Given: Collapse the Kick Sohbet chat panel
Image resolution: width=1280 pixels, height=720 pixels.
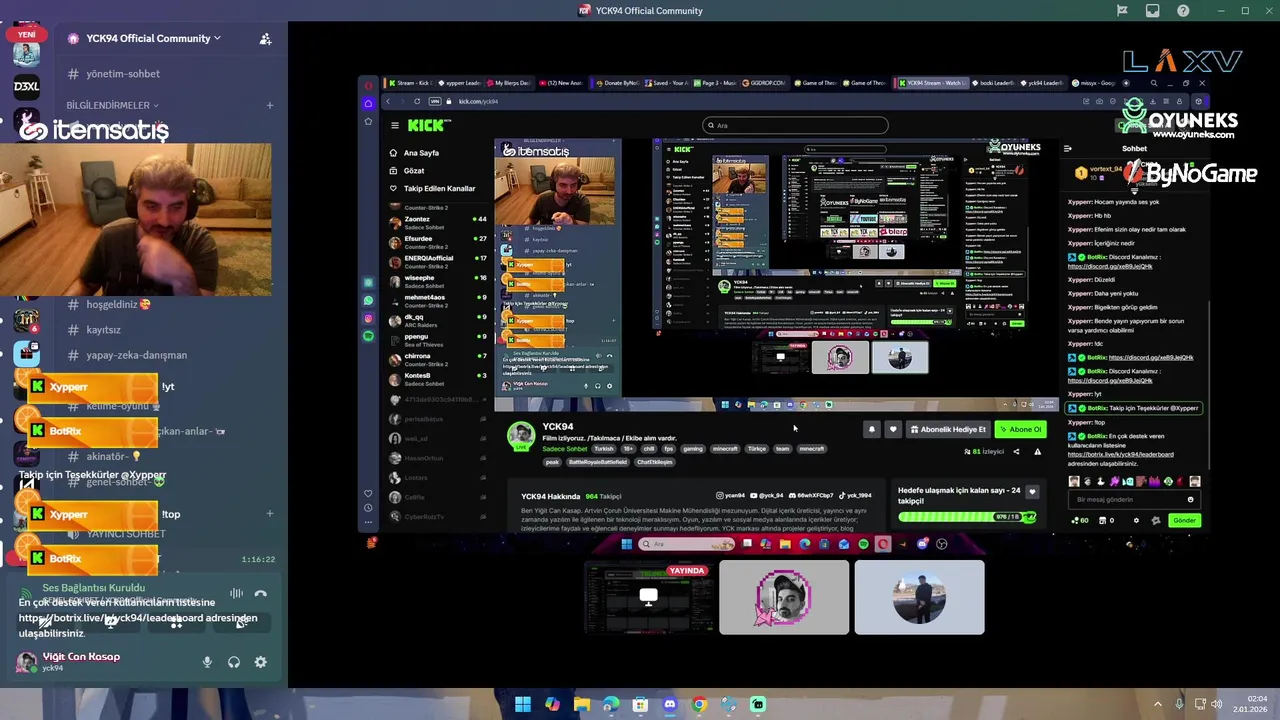Looking at the screenshot, I should pos(1068,148).
